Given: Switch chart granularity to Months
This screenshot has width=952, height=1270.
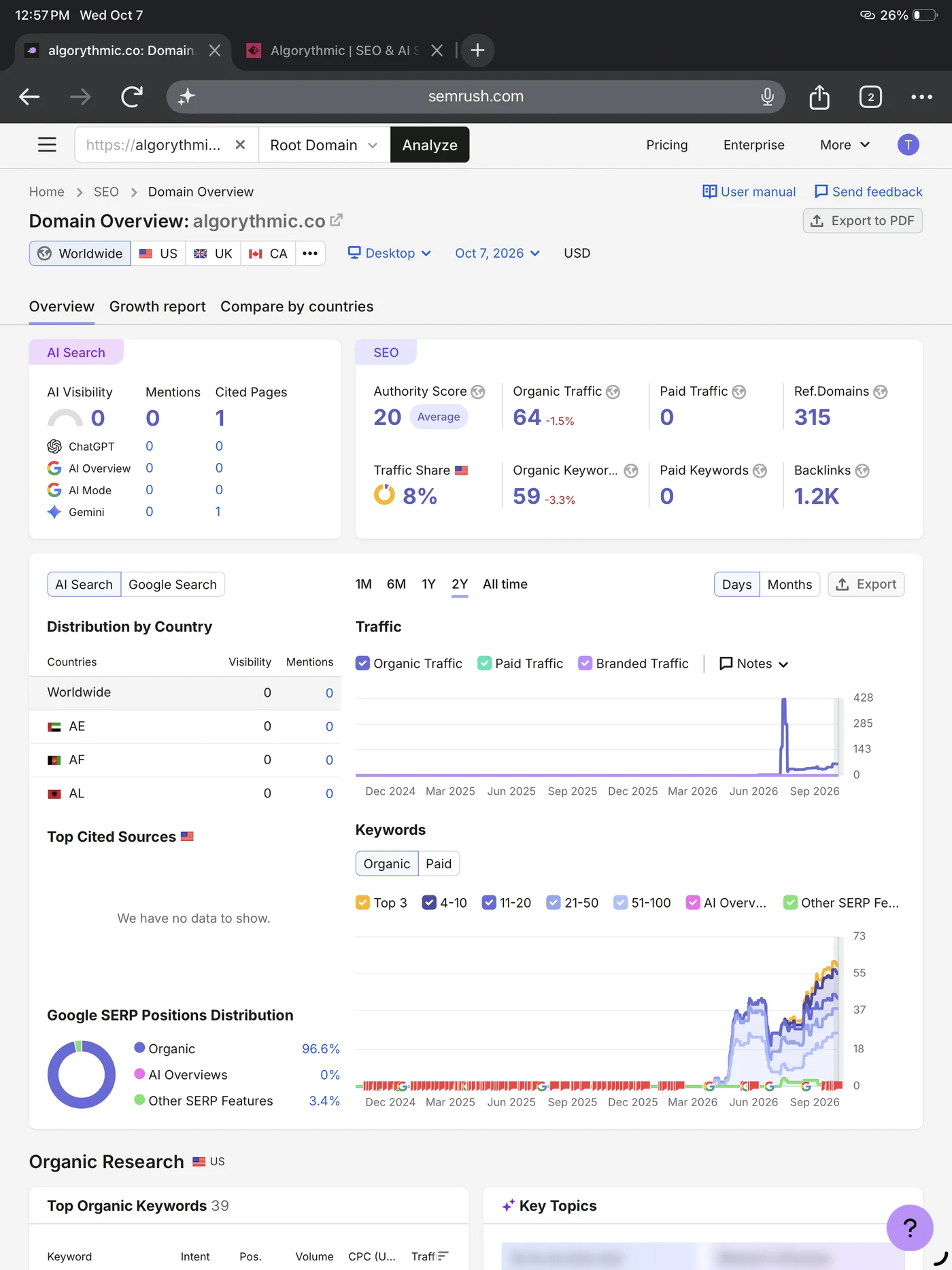Looking at the screenshot, I should pos(789,585).
